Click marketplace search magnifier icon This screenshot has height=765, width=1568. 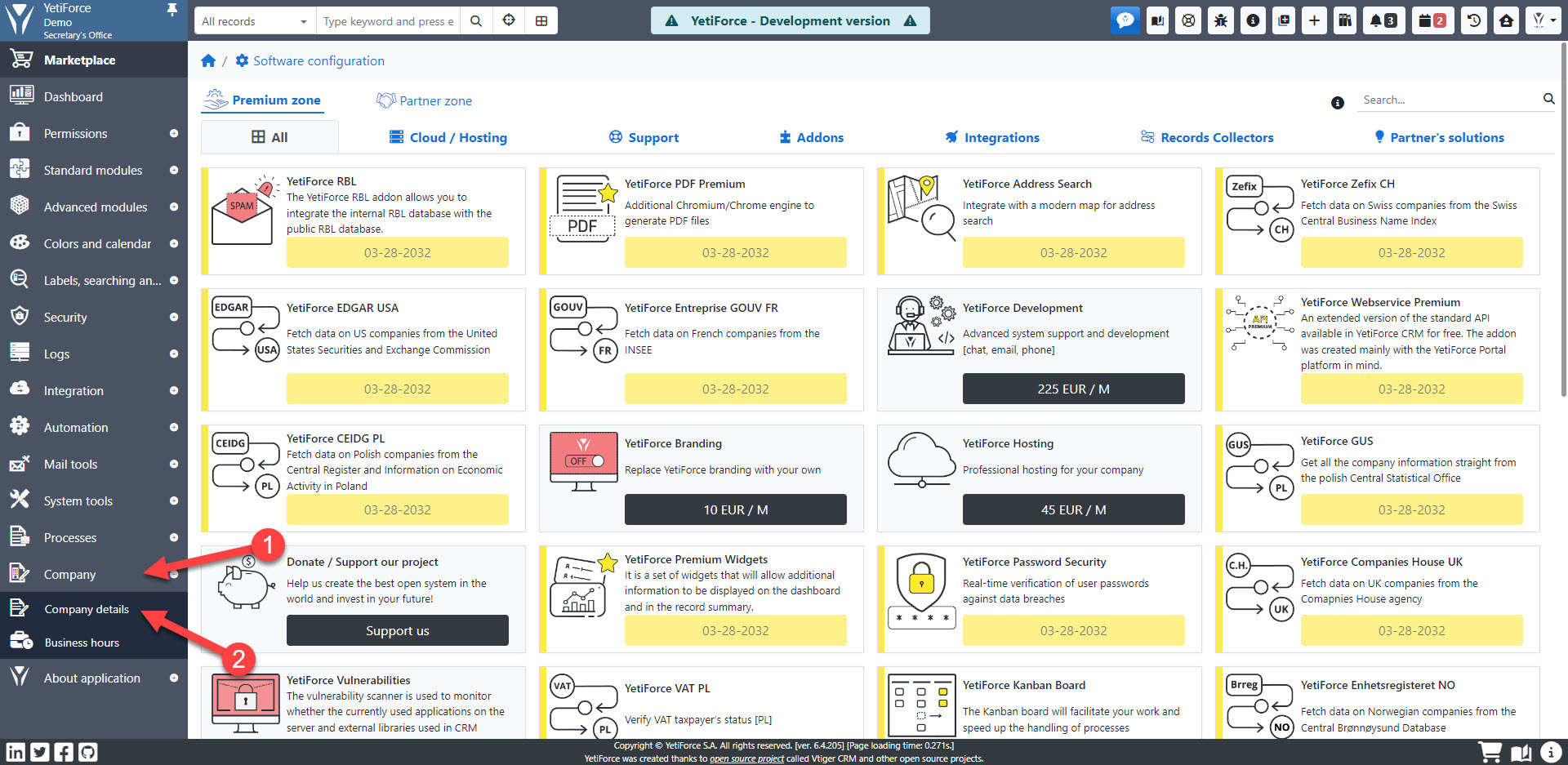(1548, 99)
